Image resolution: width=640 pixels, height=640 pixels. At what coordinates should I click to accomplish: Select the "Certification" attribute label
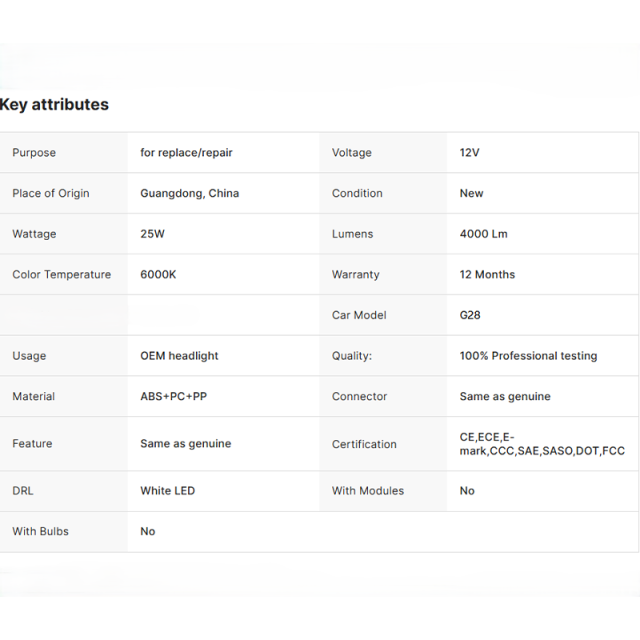click(x=364, y=444)
